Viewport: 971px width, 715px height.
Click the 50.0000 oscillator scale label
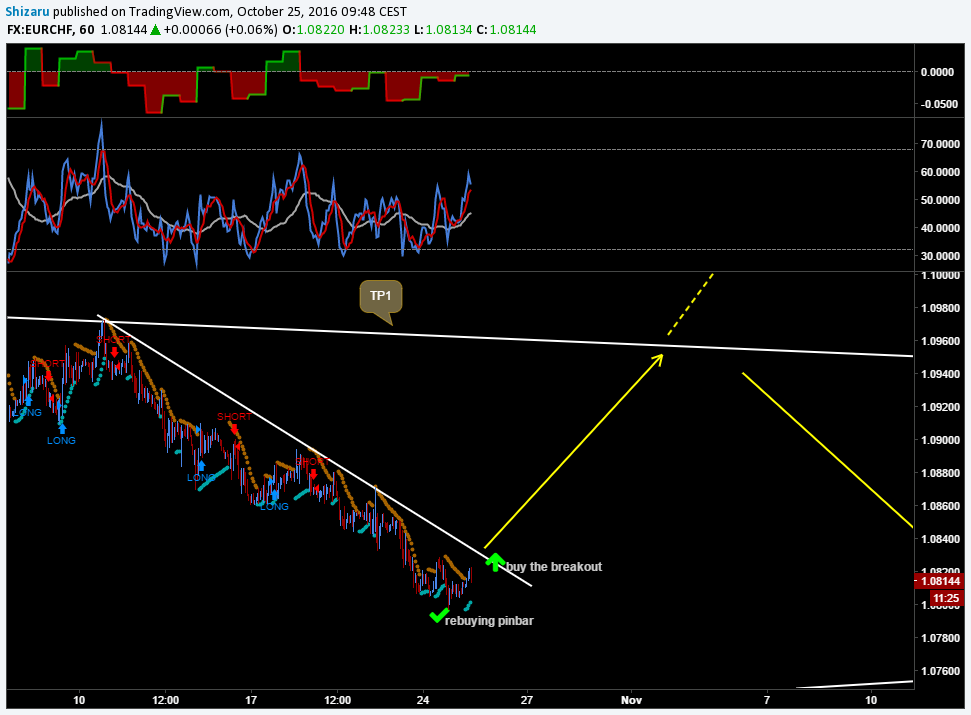tap(940, 200)
